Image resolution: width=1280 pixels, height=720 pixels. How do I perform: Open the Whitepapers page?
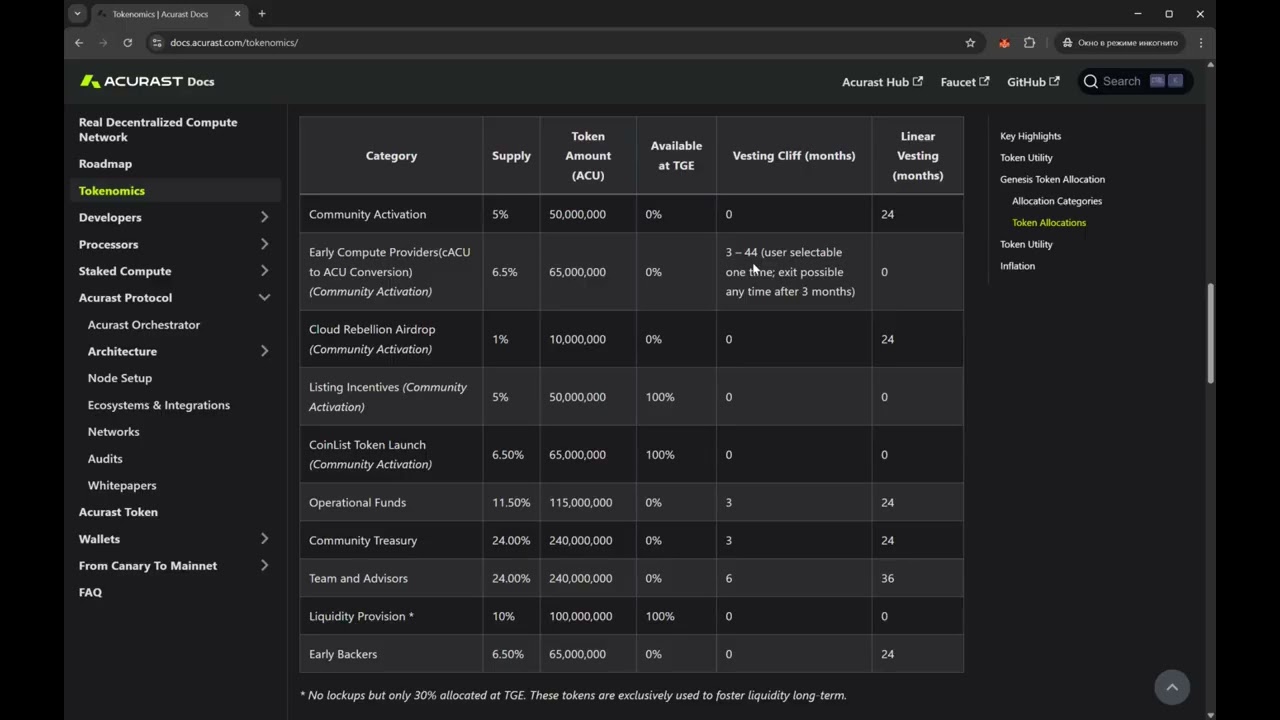point(122,486)
